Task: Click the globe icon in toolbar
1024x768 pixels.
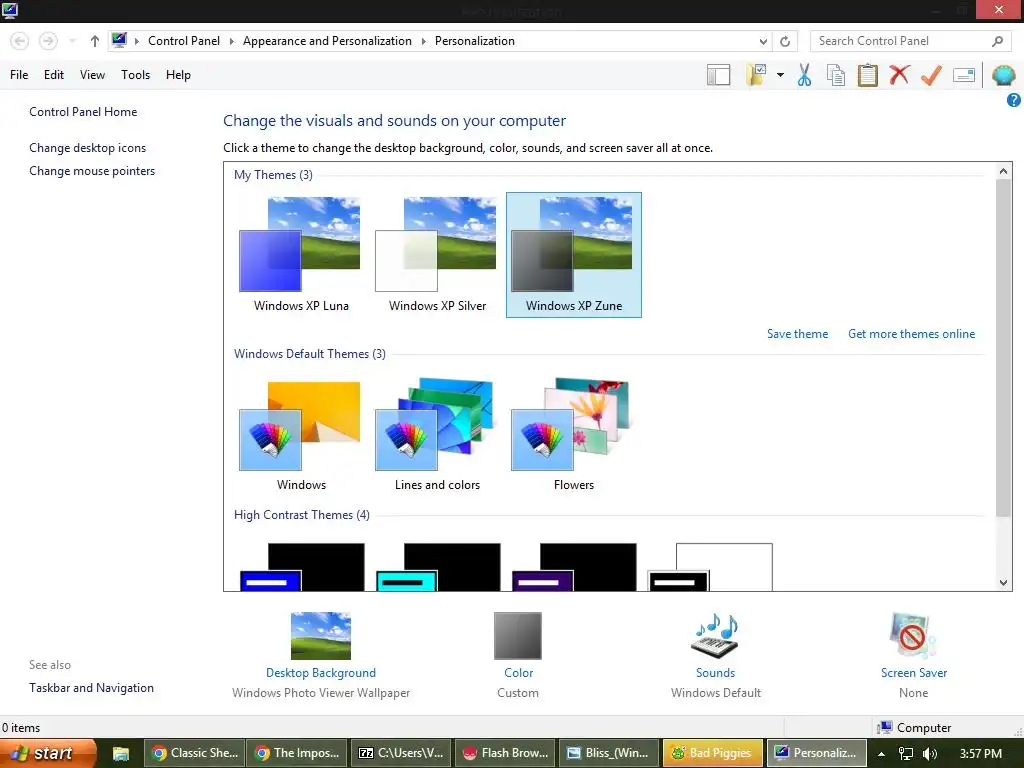Action: (x=1003, y=75)
